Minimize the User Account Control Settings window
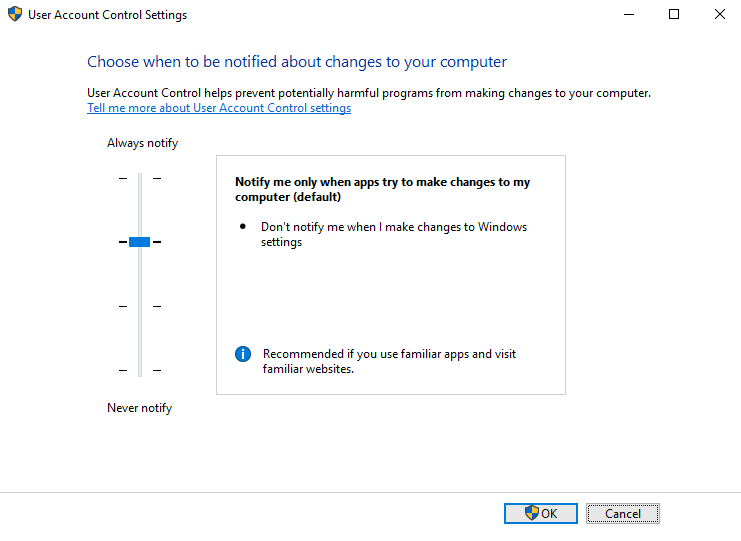 (x=628, y=15)
